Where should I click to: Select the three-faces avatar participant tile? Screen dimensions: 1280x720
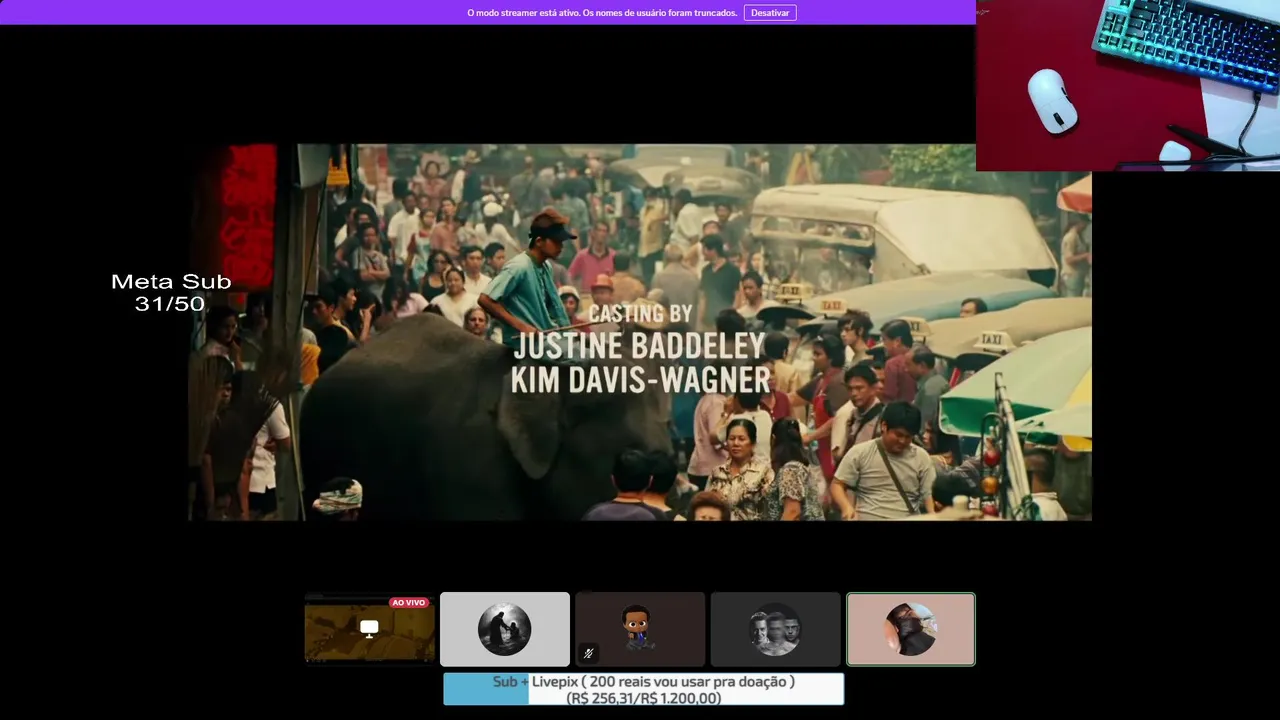click(x=775, y=629)
